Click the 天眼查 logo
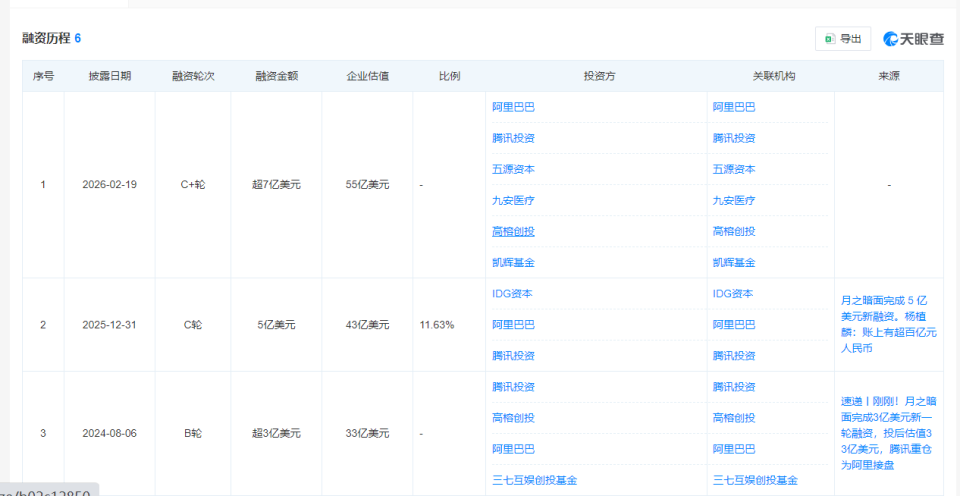960x496 pixels. 913,39
